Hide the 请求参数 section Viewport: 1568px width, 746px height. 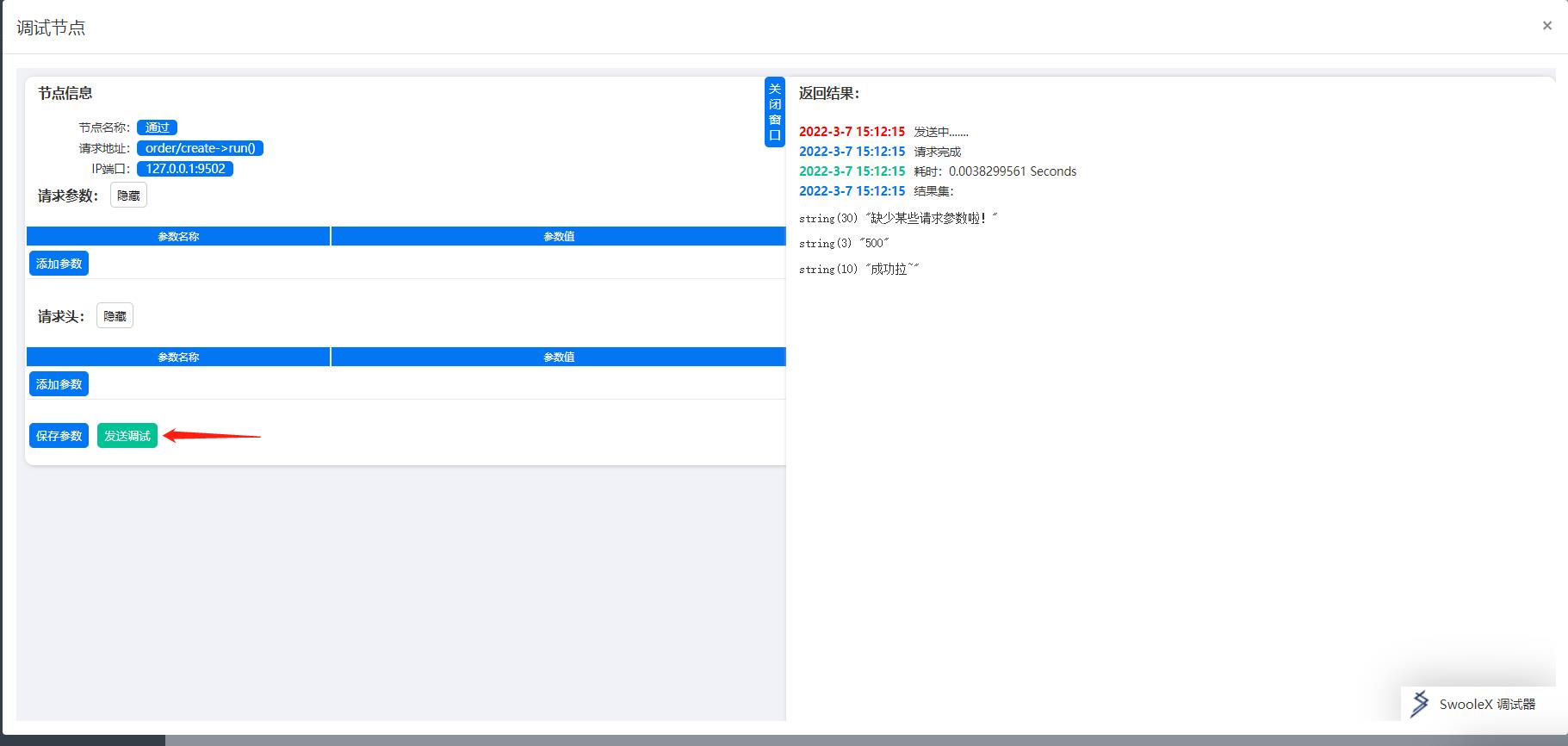(x=128, y=196)
